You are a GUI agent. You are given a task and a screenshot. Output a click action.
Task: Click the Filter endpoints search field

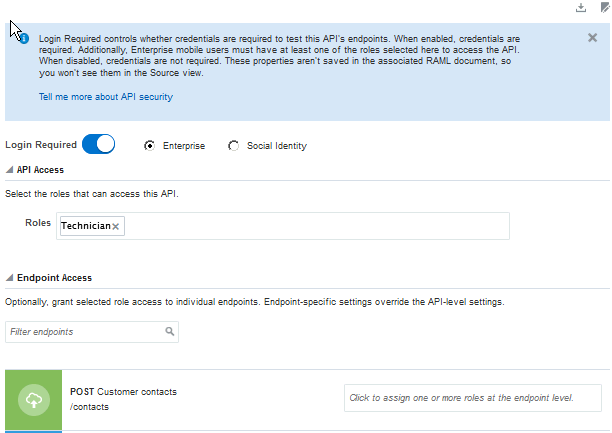coord(85,331)
